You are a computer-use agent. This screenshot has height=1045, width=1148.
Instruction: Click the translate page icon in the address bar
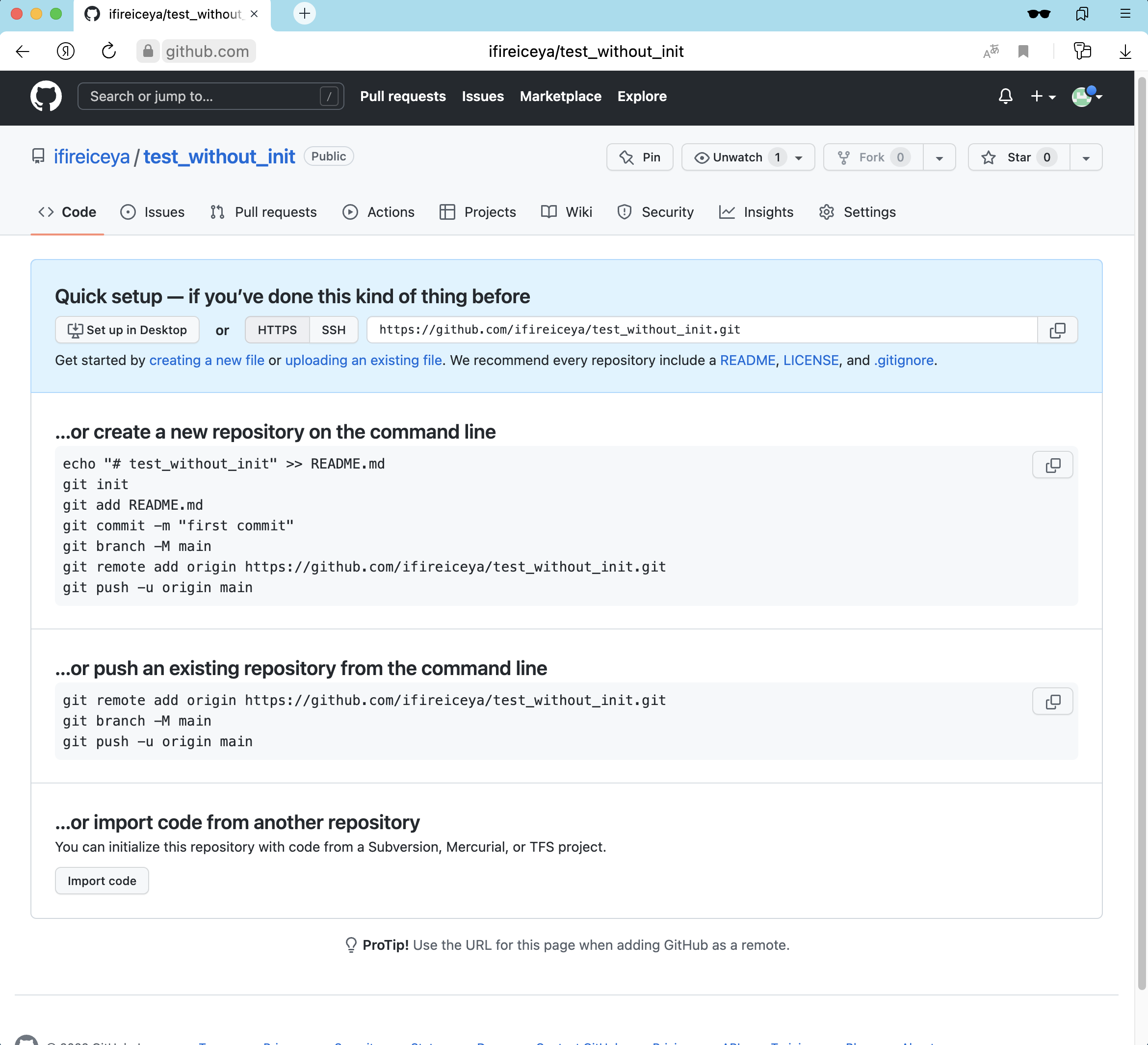pyautogui.click(x=991, y=52)
